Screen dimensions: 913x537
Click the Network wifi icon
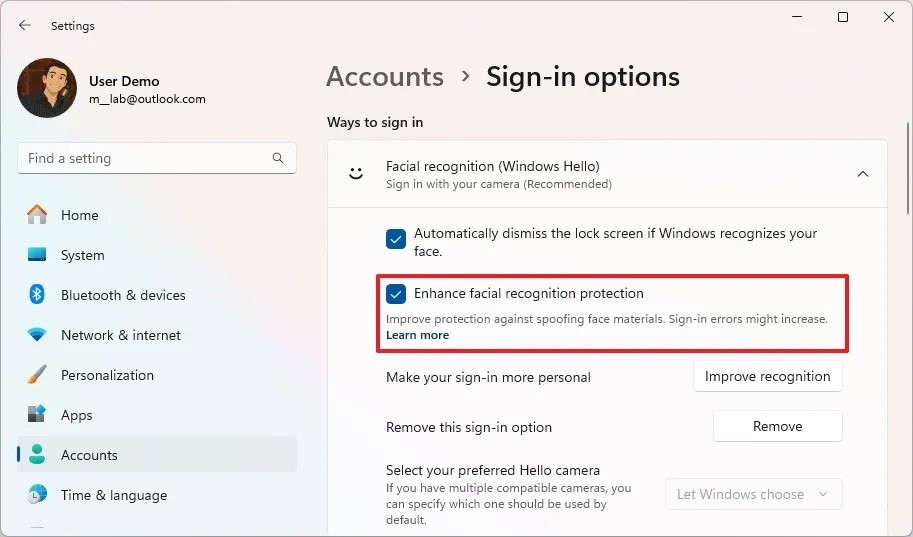click(37, 335)
